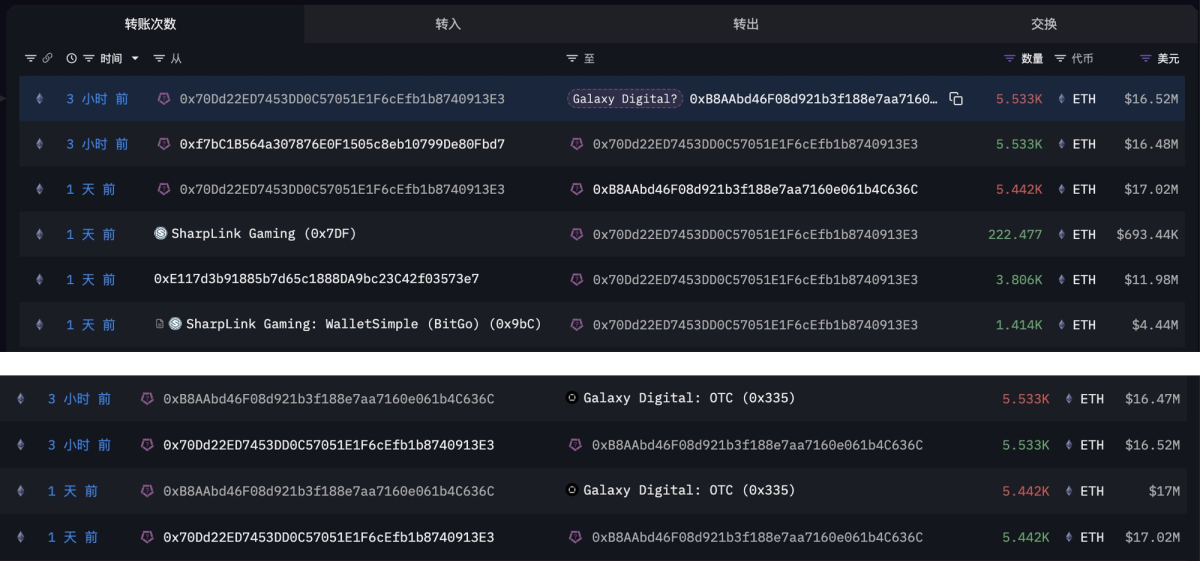Click the copy address icon beside 0xB8AAbd46
This screenshot has width=1200, height=561.
956,99
